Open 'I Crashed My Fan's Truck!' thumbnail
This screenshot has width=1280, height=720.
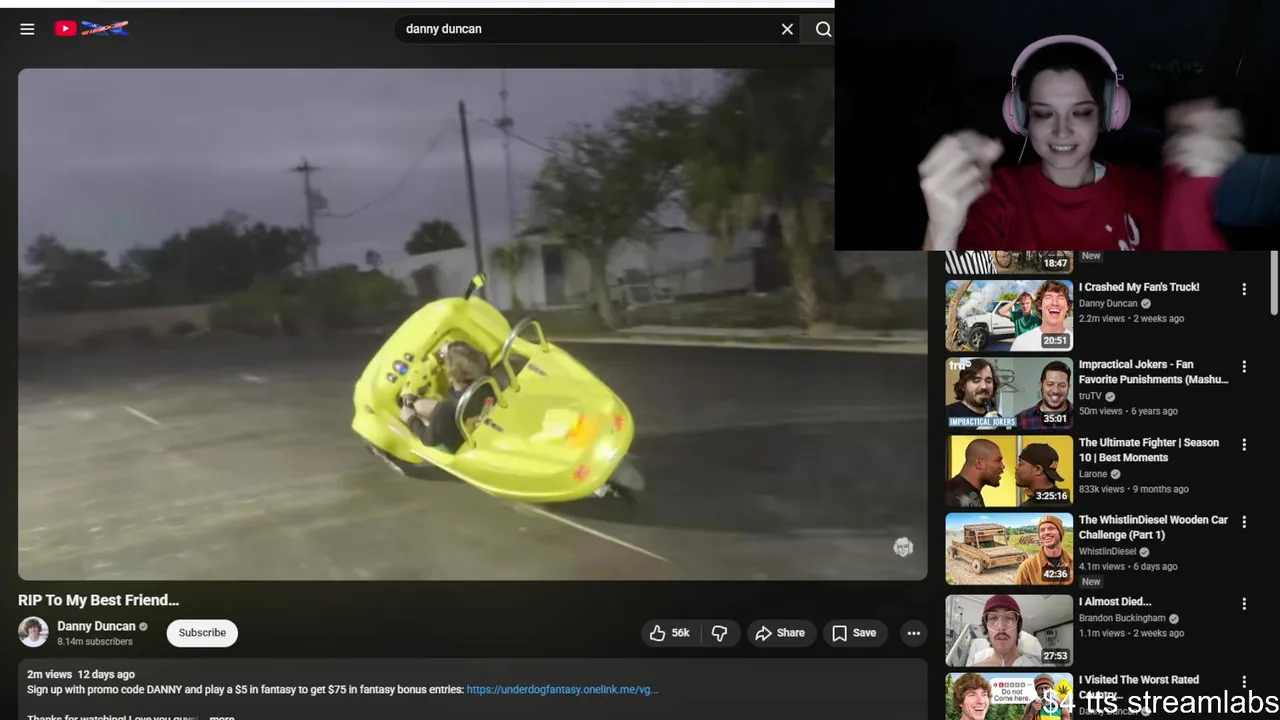1009,315
